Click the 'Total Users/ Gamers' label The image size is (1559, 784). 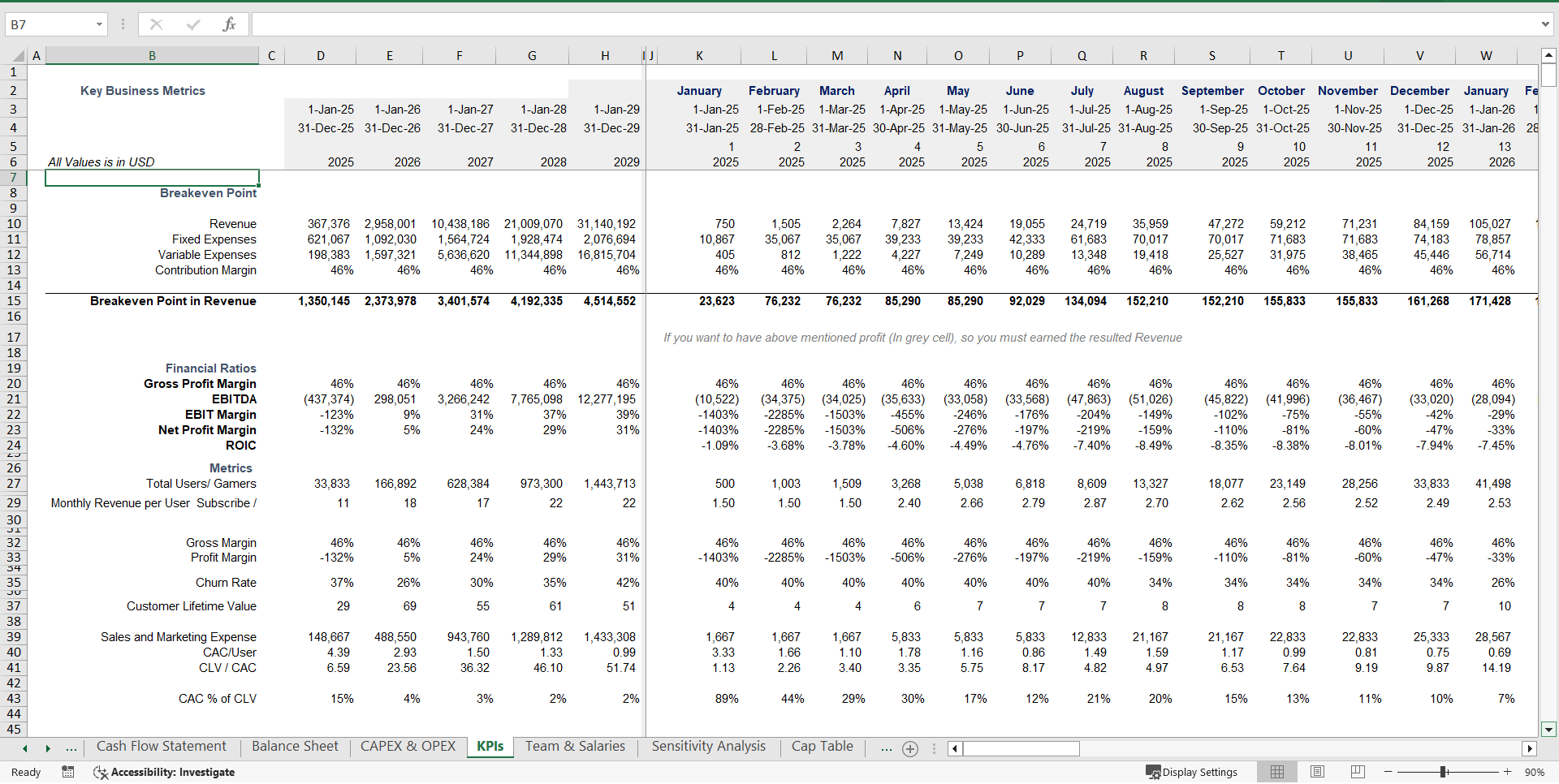click(201, 484)
